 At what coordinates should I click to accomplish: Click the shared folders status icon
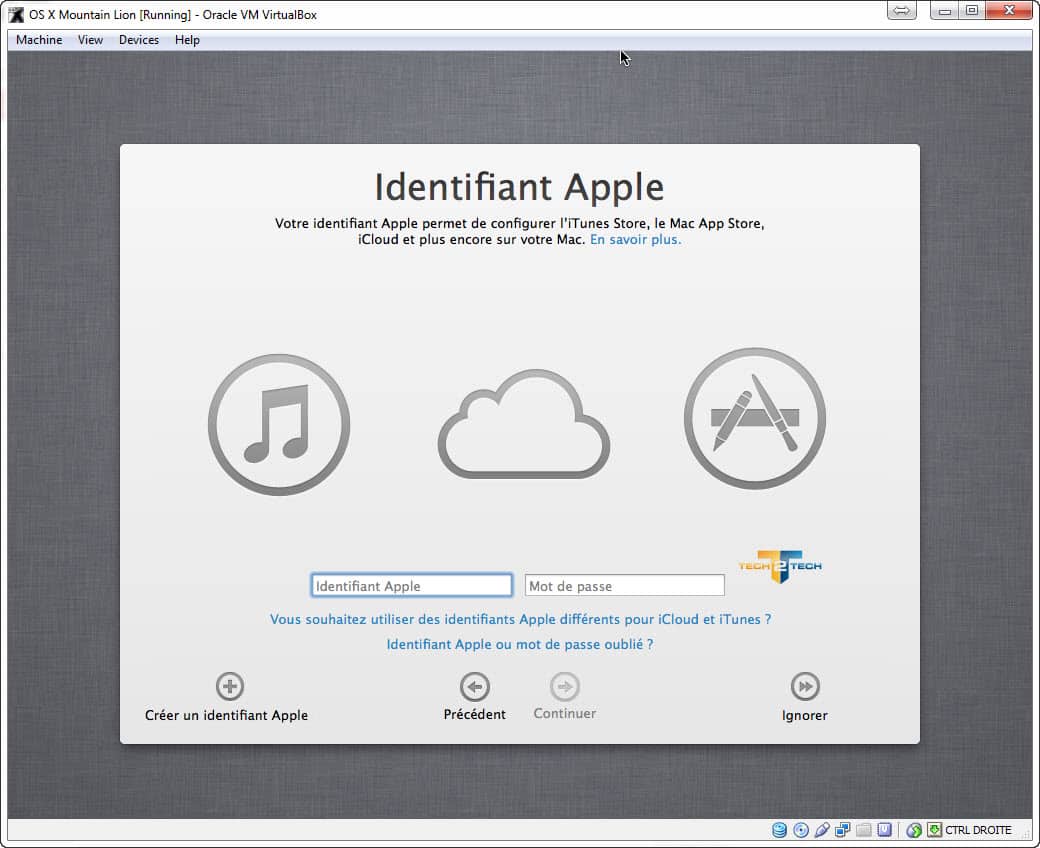pyautogui.click(x=864, y=829)
